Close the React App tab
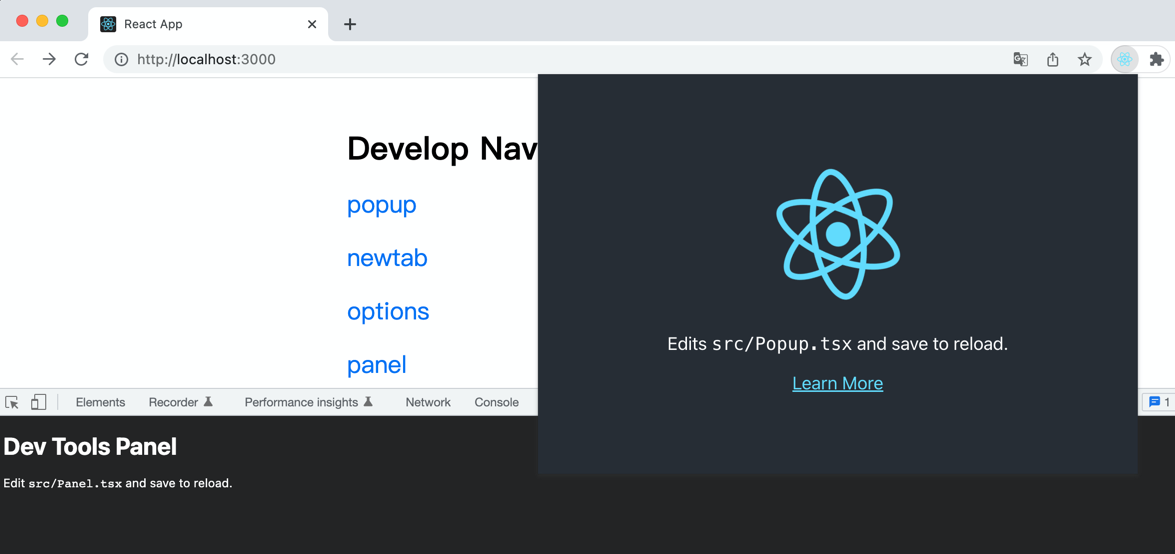The width and height of the screenshot is (1175, 554). [312, 24]
